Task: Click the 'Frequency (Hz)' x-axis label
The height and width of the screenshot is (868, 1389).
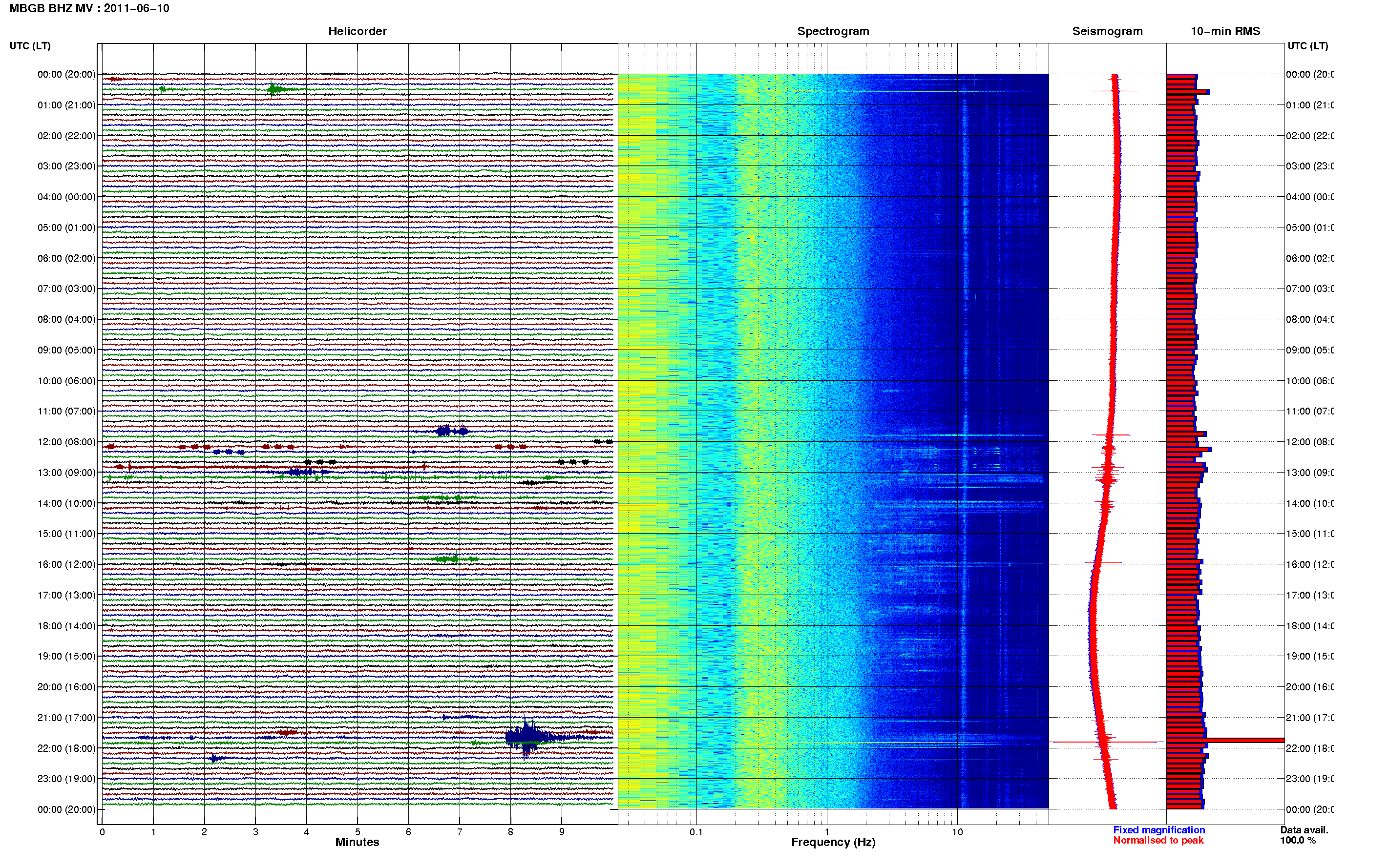Action: point(833,842)
